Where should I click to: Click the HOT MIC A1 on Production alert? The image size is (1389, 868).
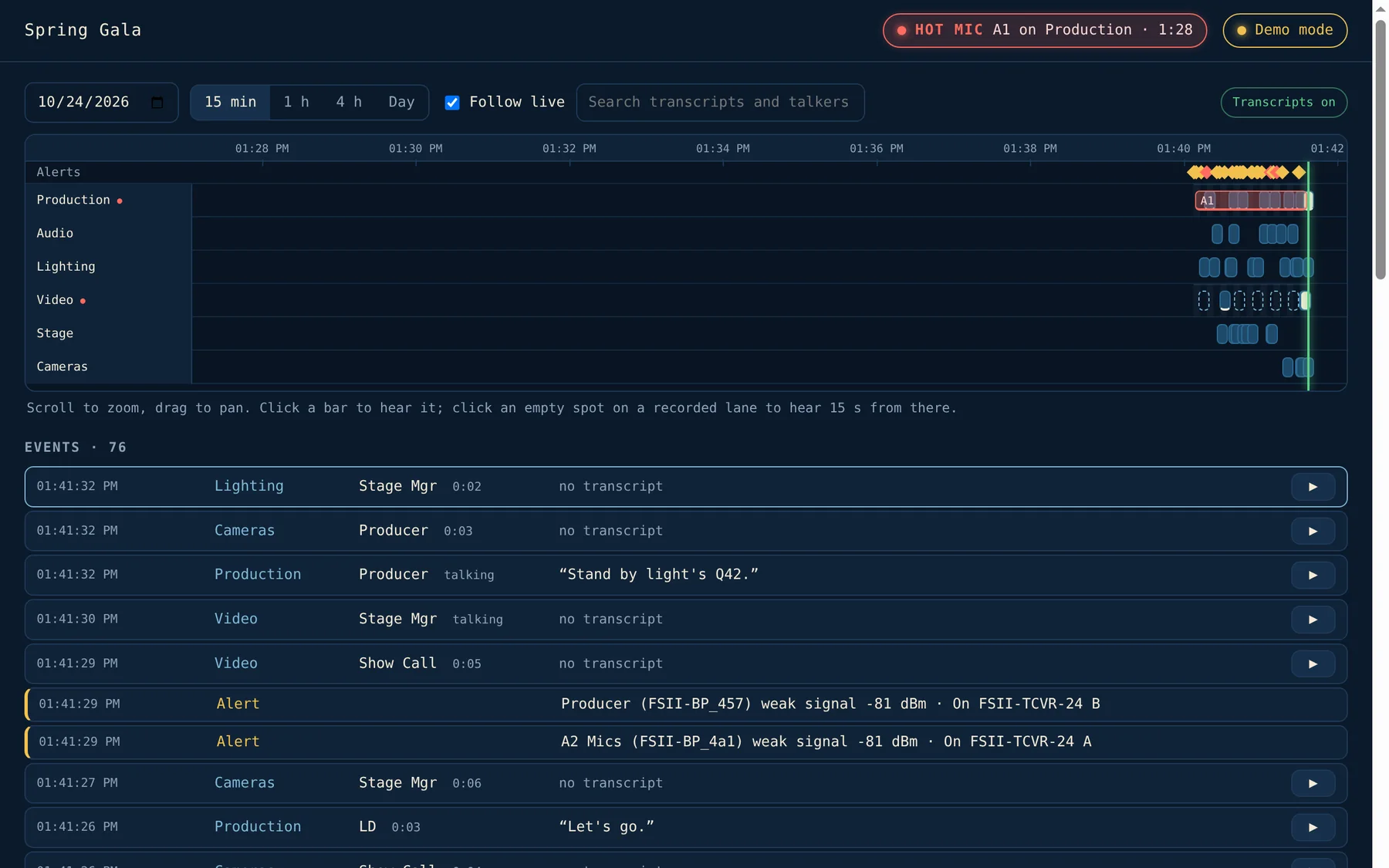(1045, 30)
